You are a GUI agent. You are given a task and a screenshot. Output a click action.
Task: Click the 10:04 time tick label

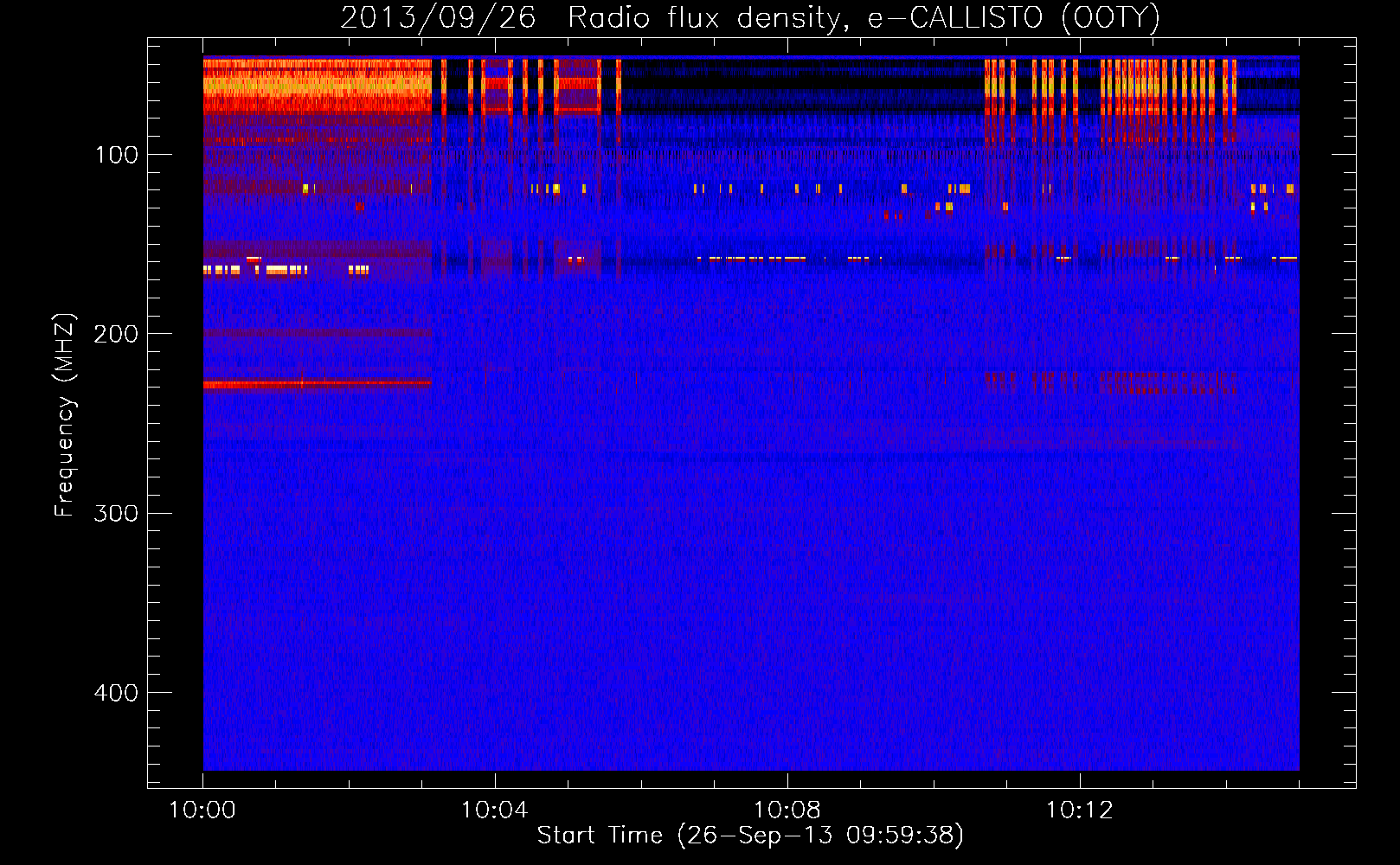(494, 811)
